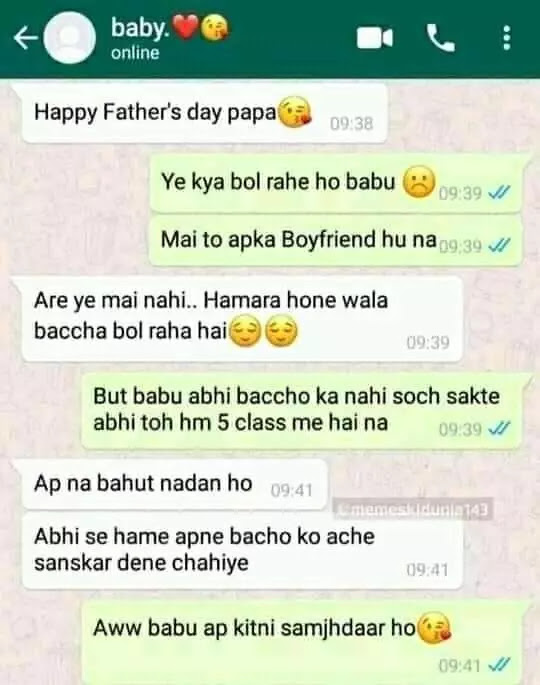Select the 'But babu abhi baccho' message
This screenshot has height=685, width=540.
(301, 411)
